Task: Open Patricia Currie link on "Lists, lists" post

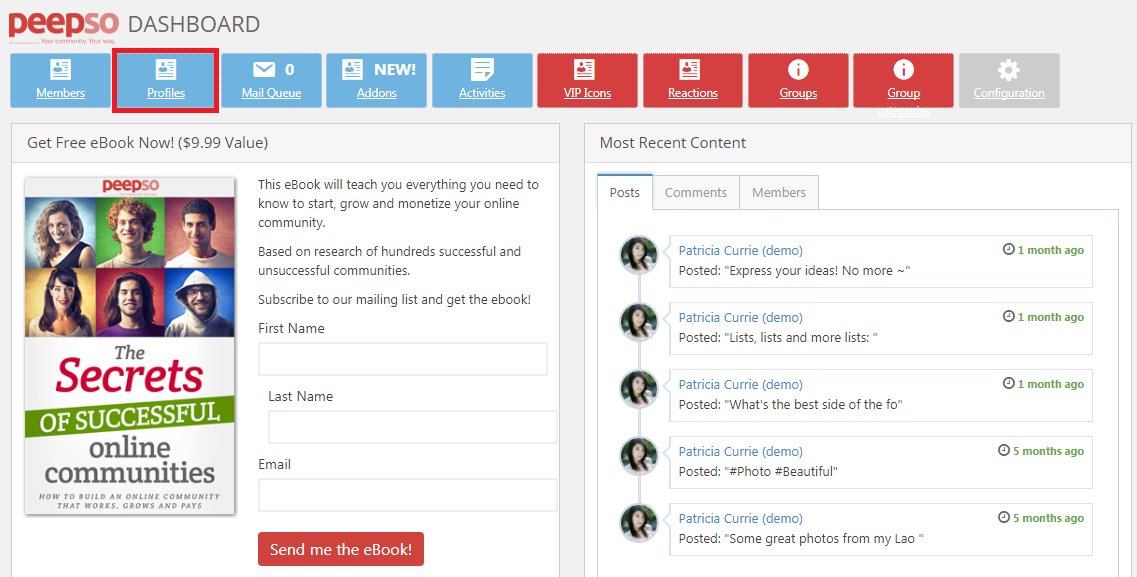Action: tap(740, 317)
